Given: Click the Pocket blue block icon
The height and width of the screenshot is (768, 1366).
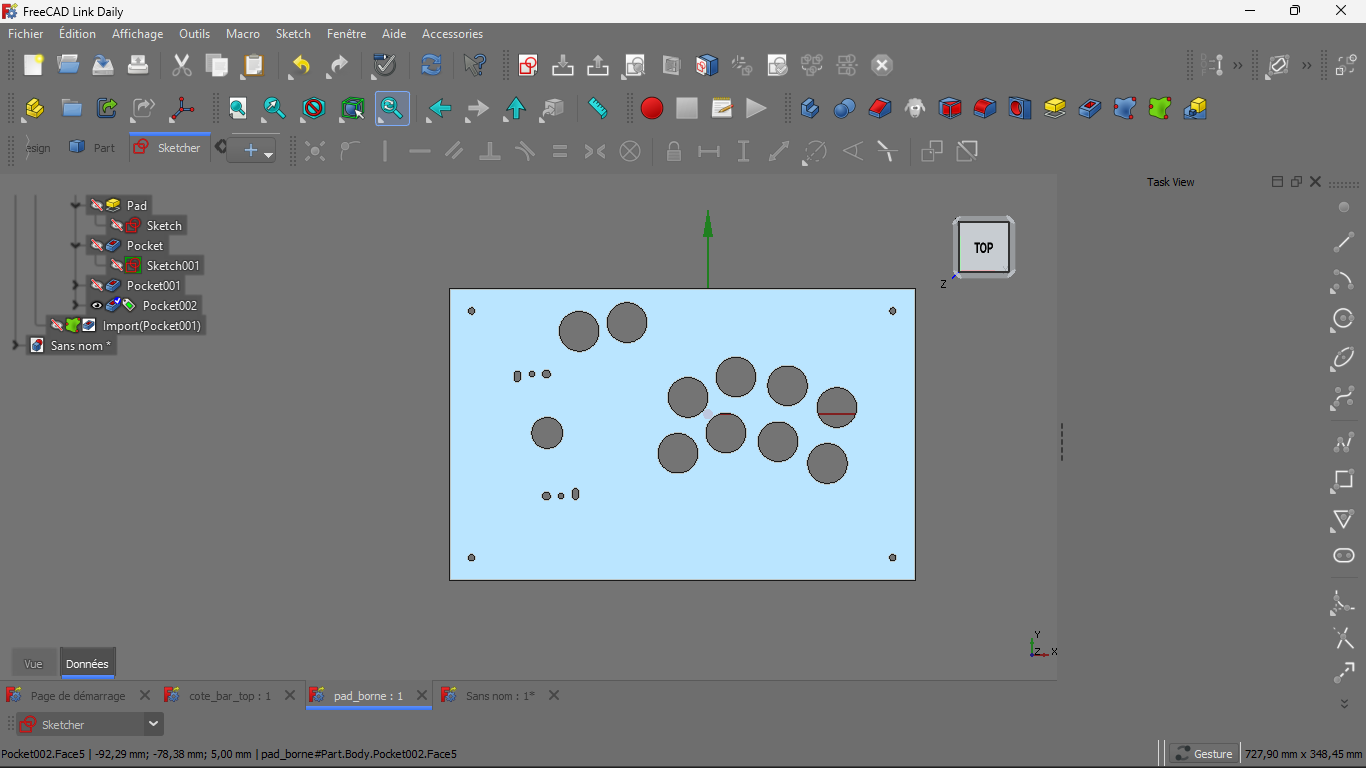Looking at the screenshot, I should pyautogui.click(x=1090, y=108).
